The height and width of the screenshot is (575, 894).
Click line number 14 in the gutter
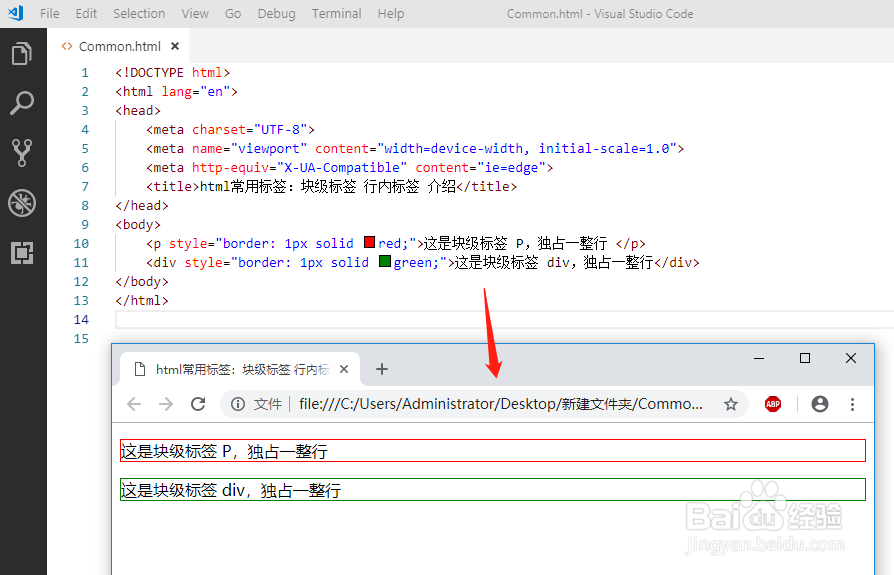click(81, 320)
